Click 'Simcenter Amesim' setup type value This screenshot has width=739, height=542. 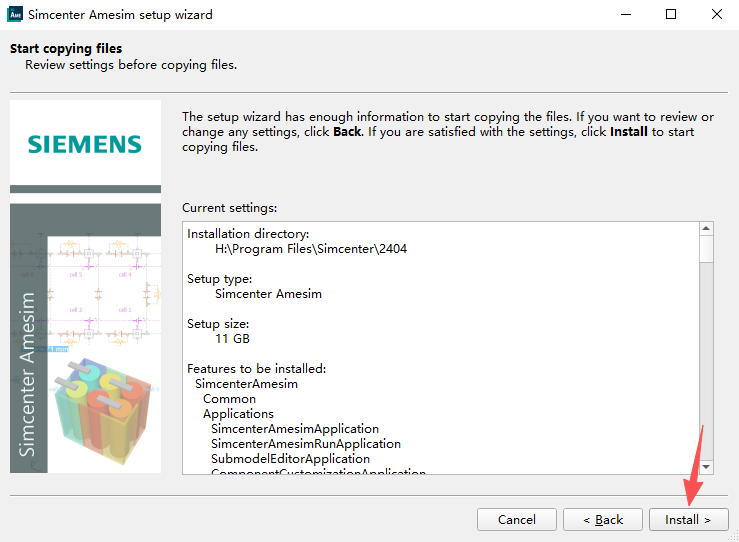coord(268,294)
